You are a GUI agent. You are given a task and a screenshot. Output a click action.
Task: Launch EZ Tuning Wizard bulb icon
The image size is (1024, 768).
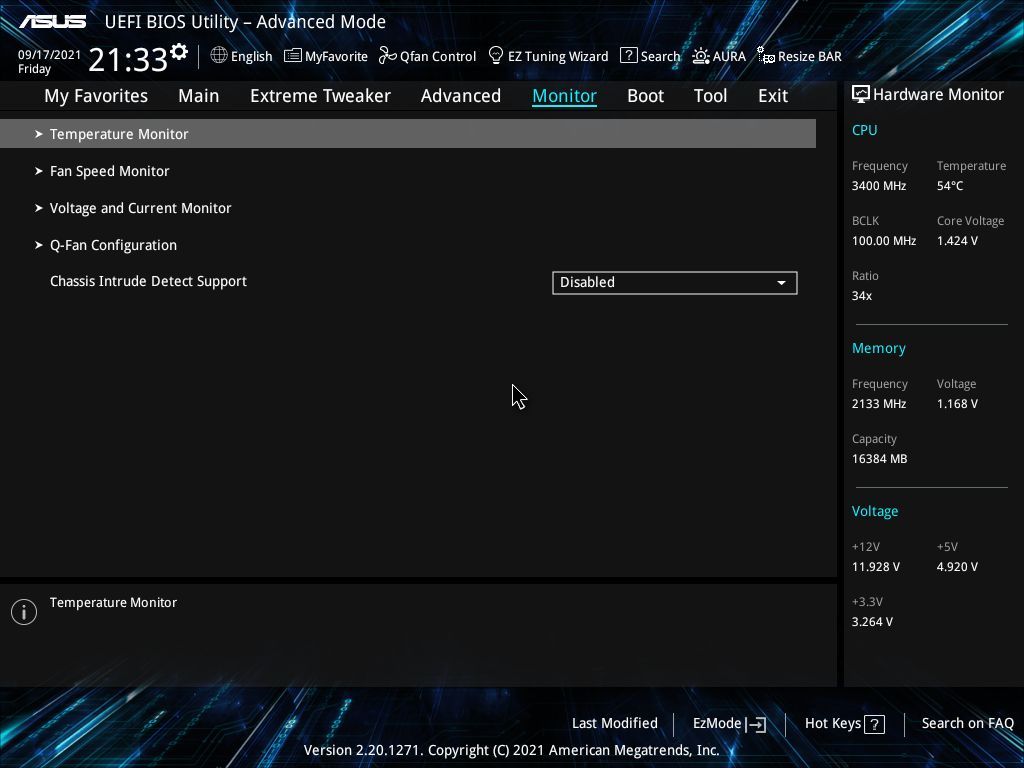(x=496, y=56)
